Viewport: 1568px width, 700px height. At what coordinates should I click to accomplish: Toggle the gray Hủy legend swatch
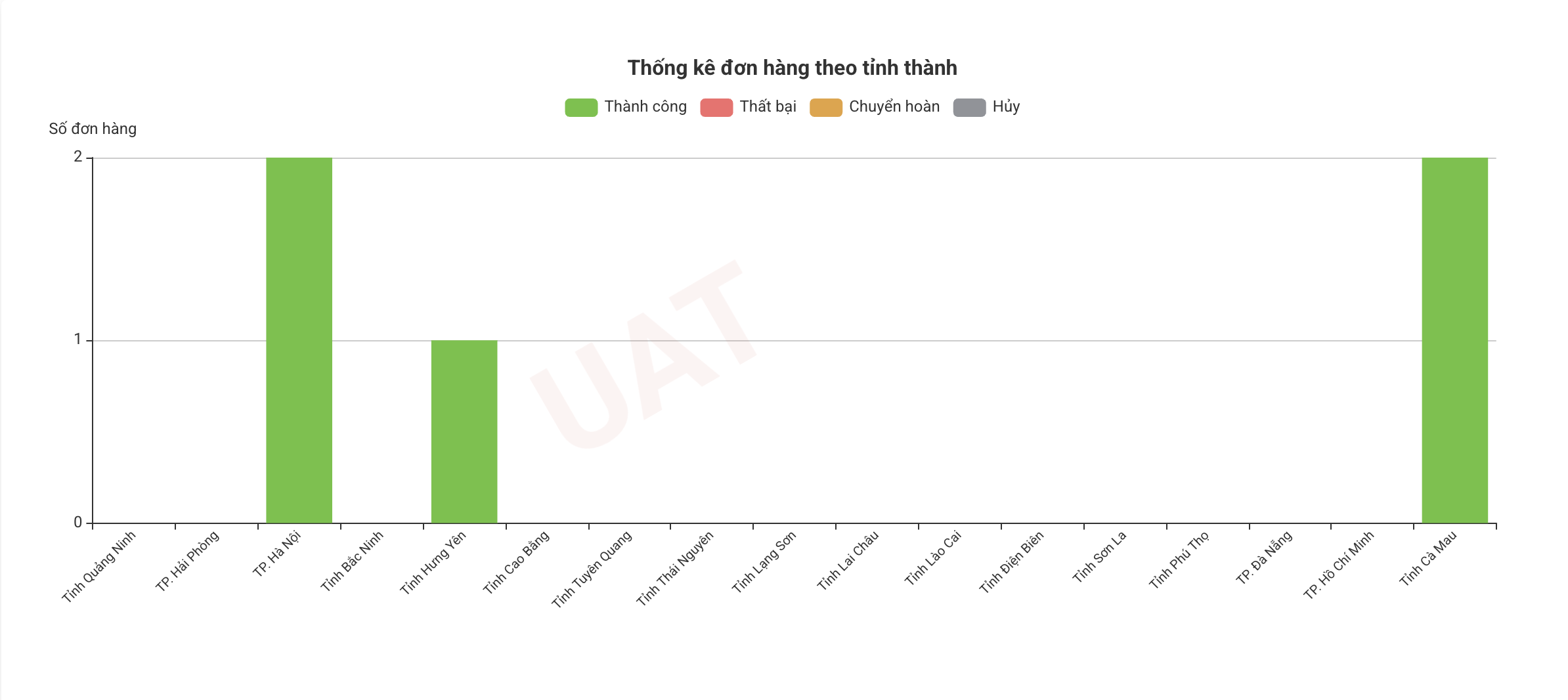click(969, 108)
